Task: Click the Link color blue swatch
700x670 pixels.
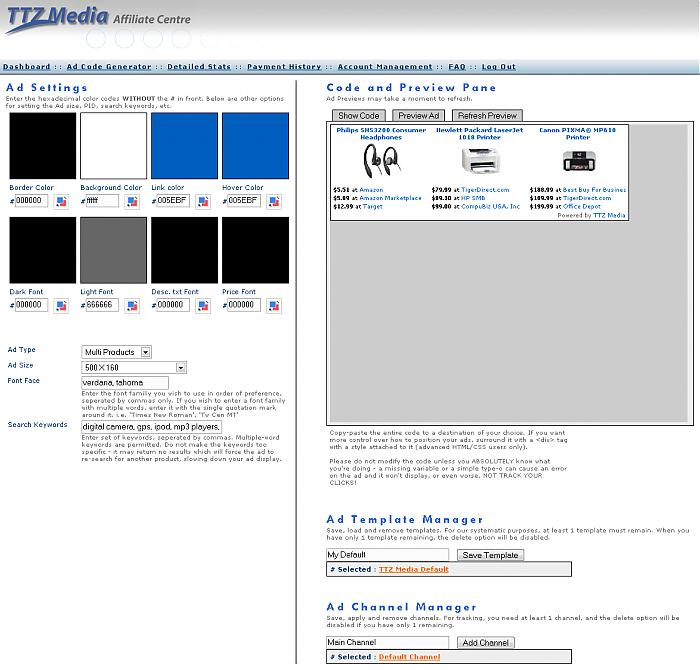Action: [x=184, y=146]
